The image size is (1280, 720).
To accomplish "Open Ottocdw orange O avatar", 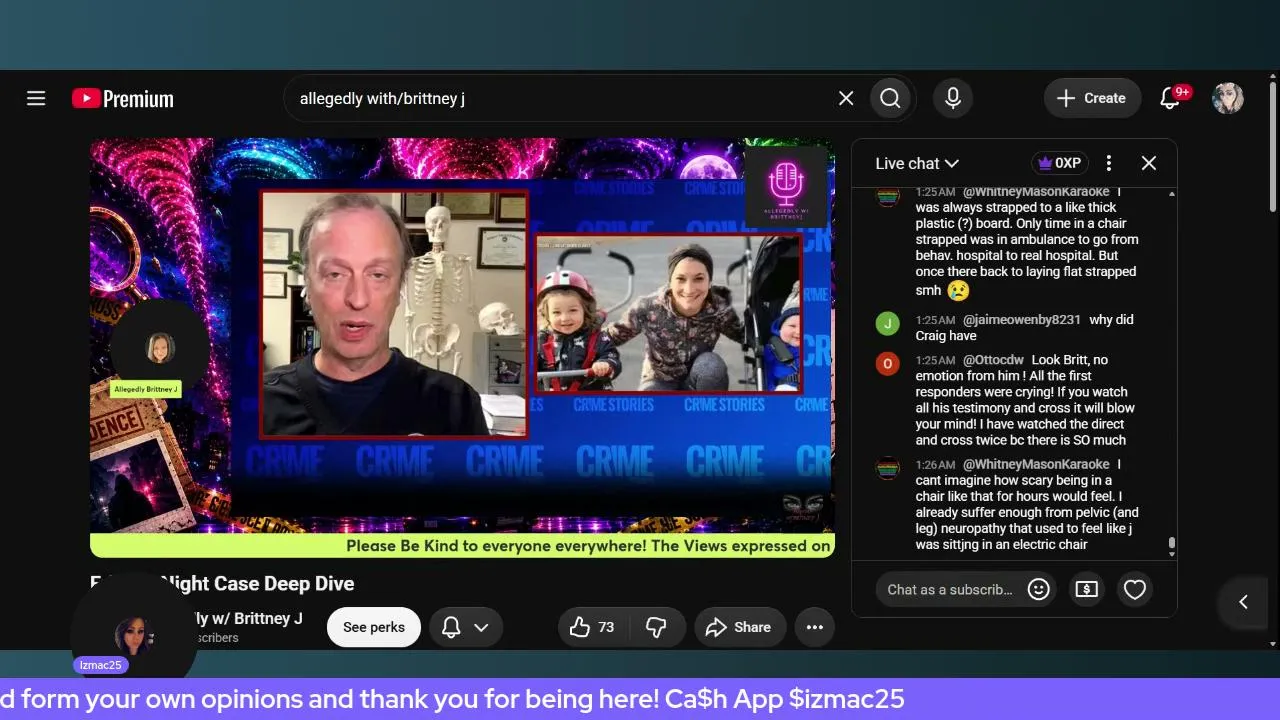I will pos(887,364).
